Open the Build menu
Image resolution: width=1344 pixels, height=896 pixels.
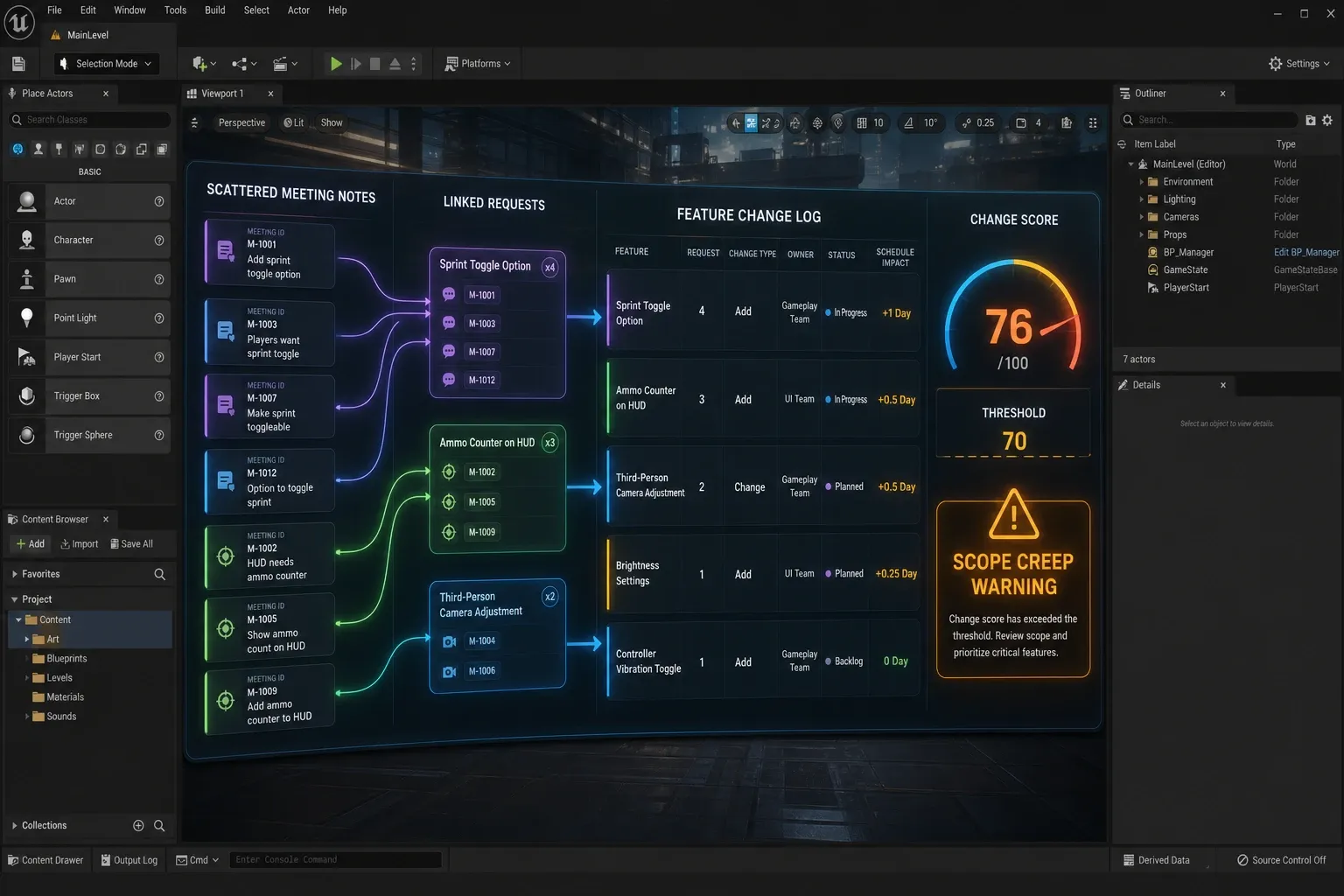click(x=215, y=10)
